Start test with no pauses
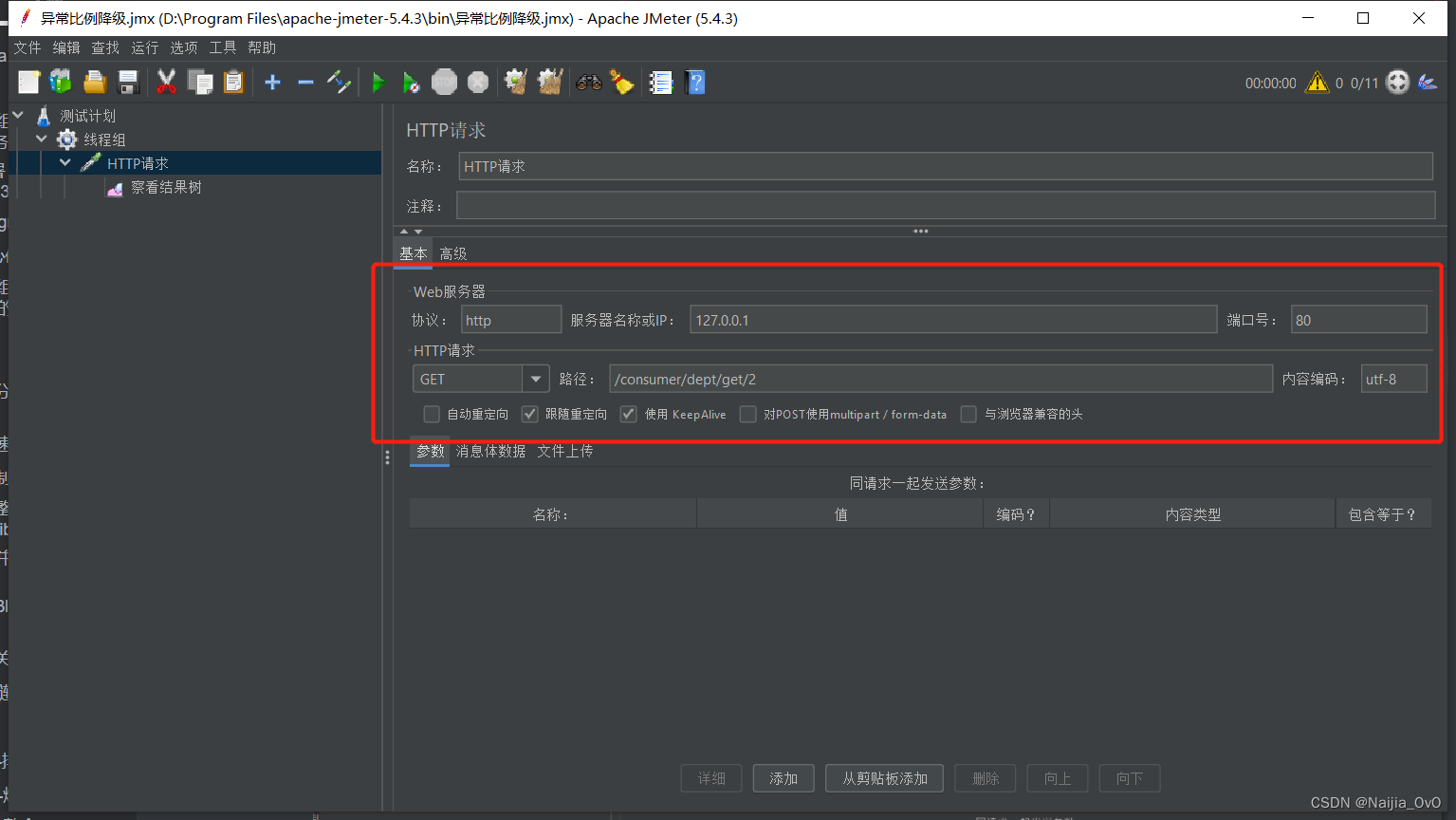Image resolution: width=1456 pixels, height=820 pixels. [411, 83]
